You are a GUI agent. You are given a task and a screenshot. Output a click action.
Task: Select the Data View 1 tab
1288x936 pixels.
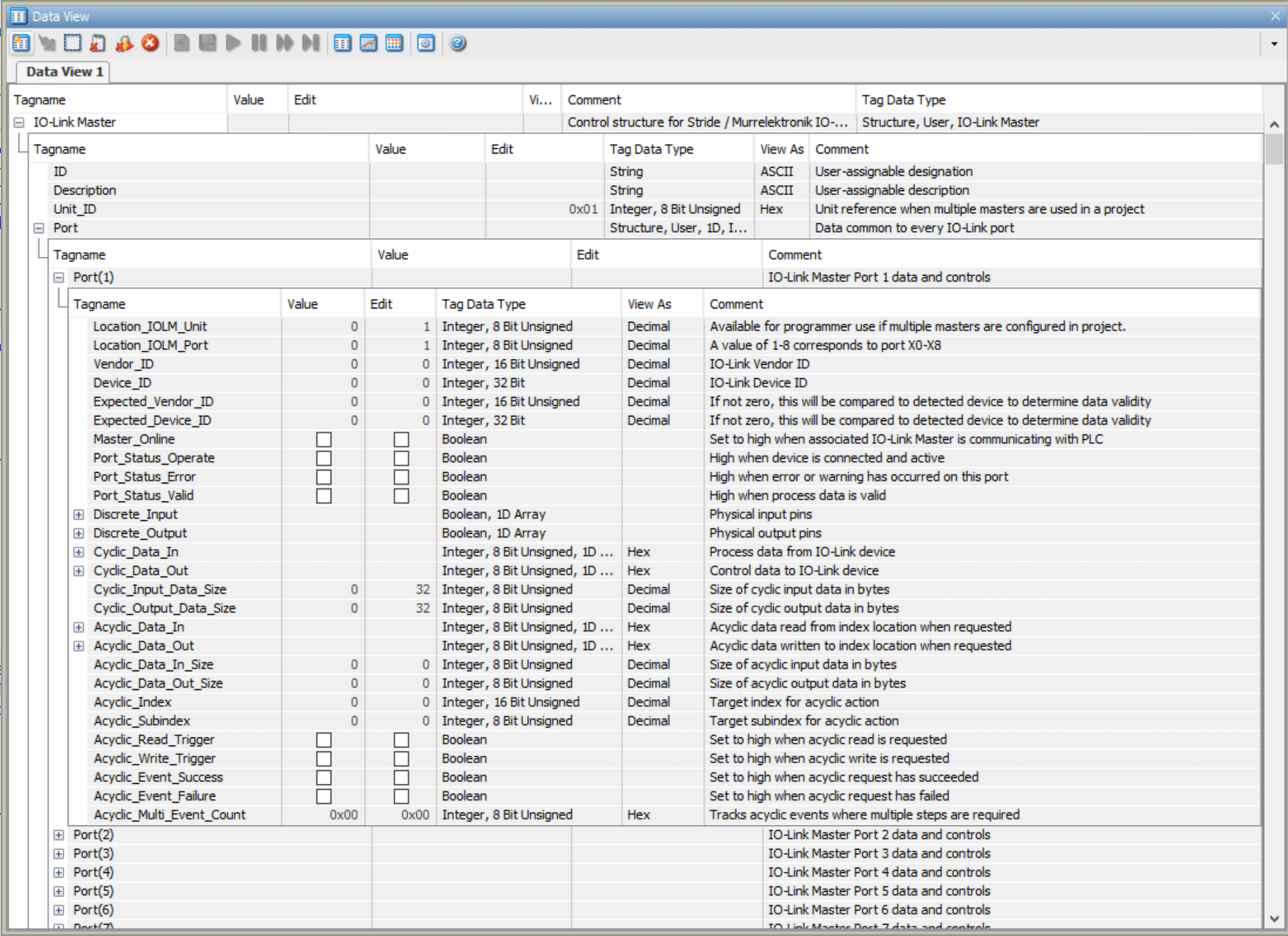tap(64, 72)
